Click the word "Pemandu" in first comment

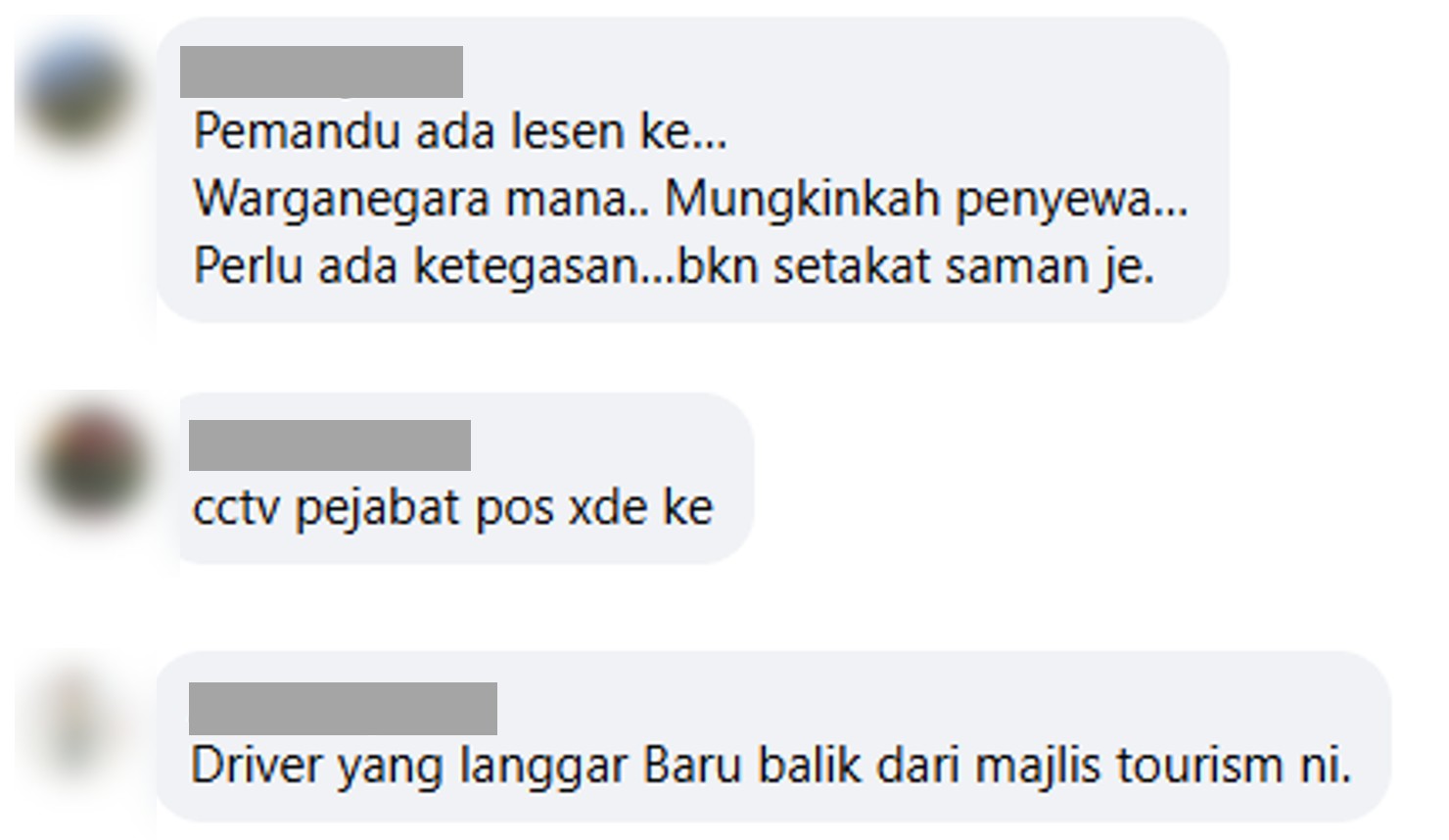tap(297, 131)
